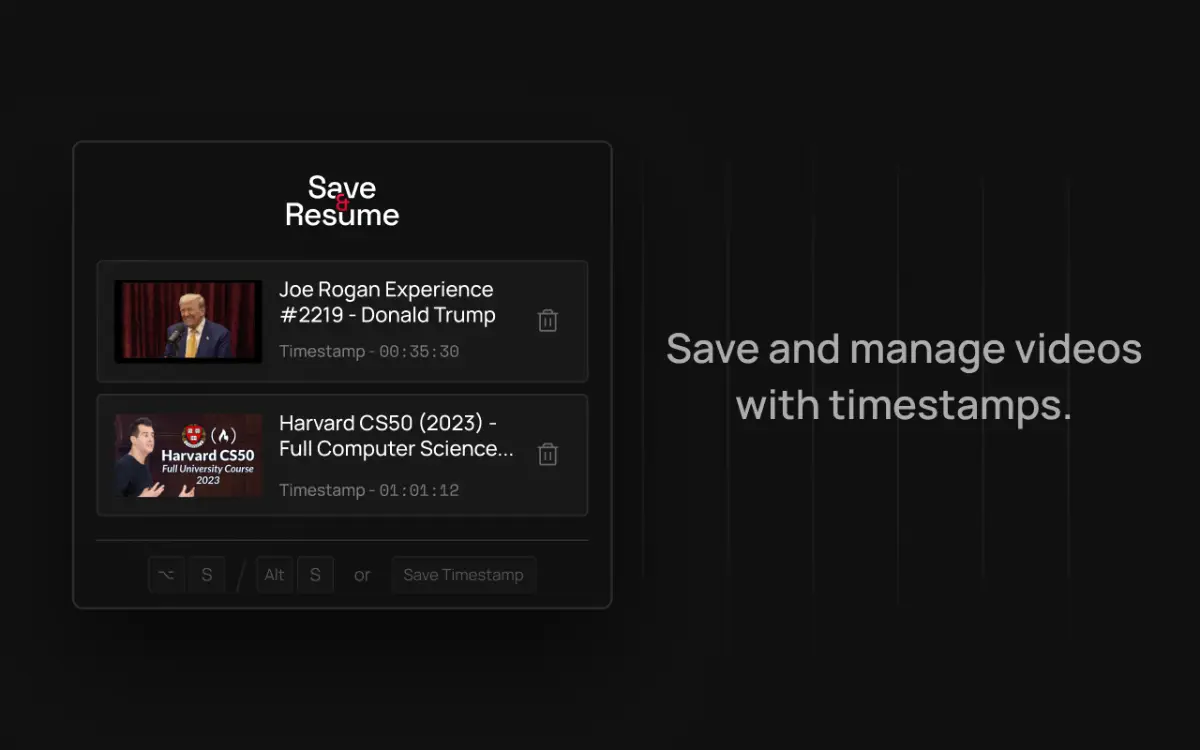Click the Save & Resume logo
This screenshot has height=750, width=1200.
click(342, 201)
